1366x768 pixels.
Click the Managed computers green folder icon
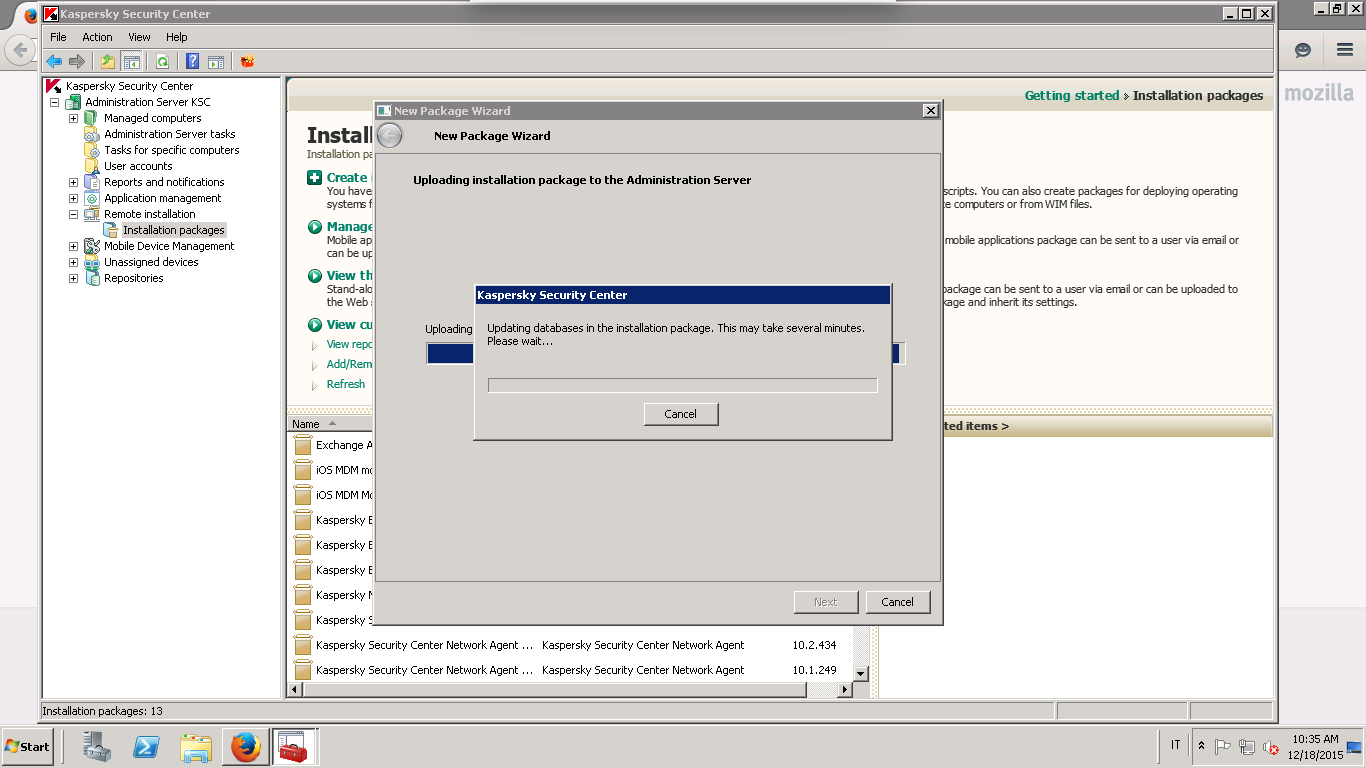(x=92, y=118)
